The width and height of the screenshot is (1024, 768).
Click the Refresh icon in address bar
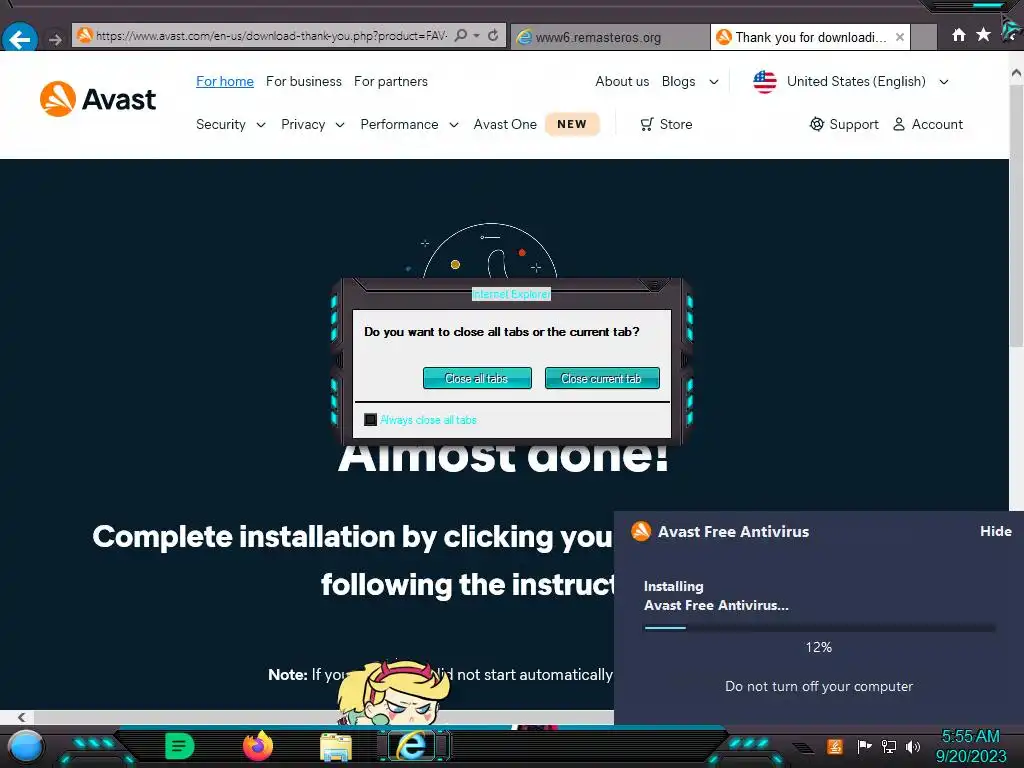(493, 35)
